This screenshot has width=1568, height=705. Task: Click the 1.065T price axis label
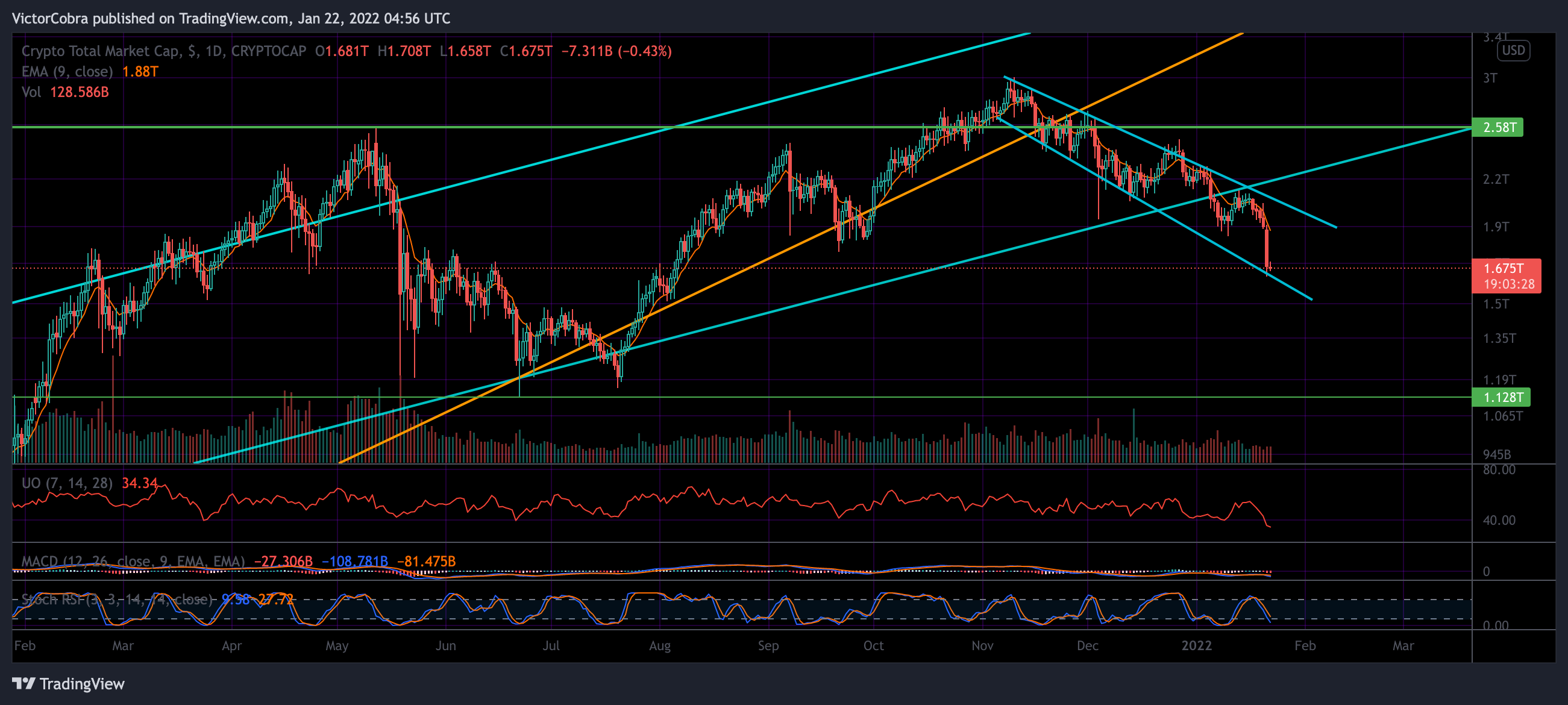1503,416
